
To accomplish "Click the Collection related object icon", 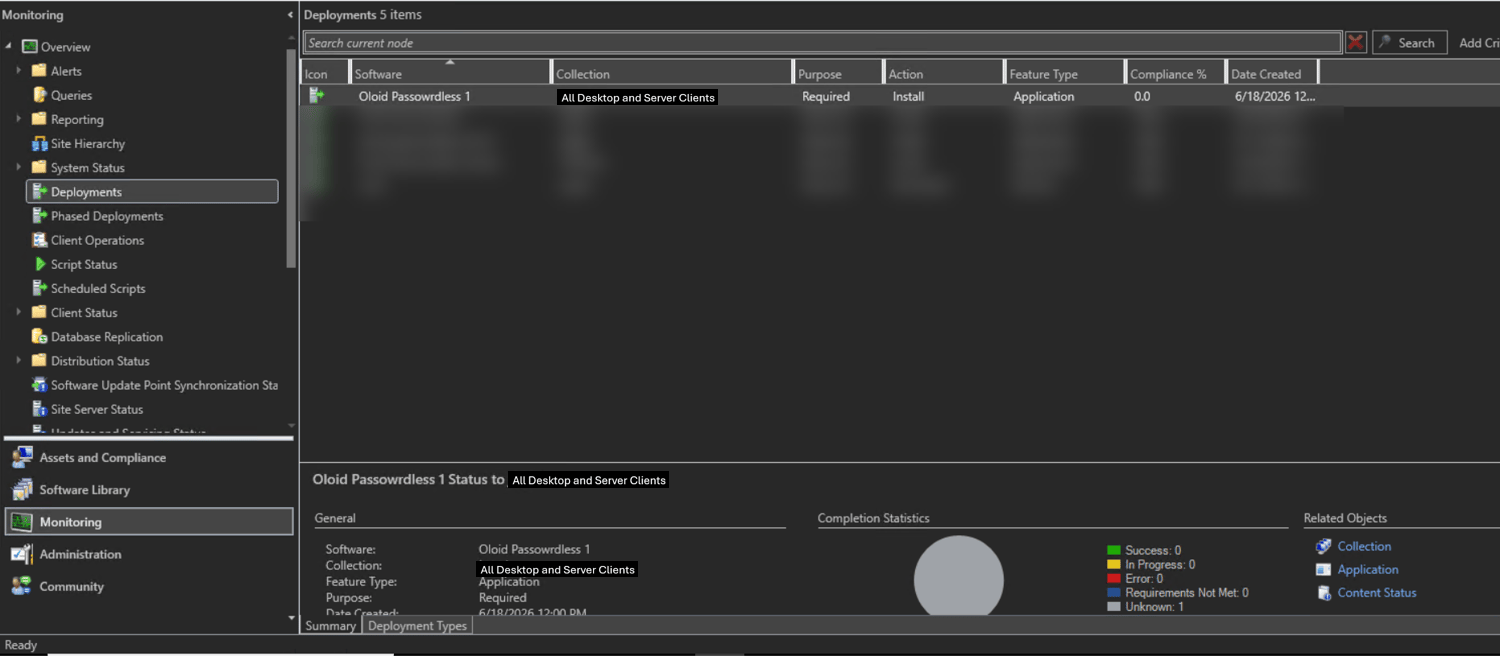I will pyautogui.click(x=1323, y=546).
